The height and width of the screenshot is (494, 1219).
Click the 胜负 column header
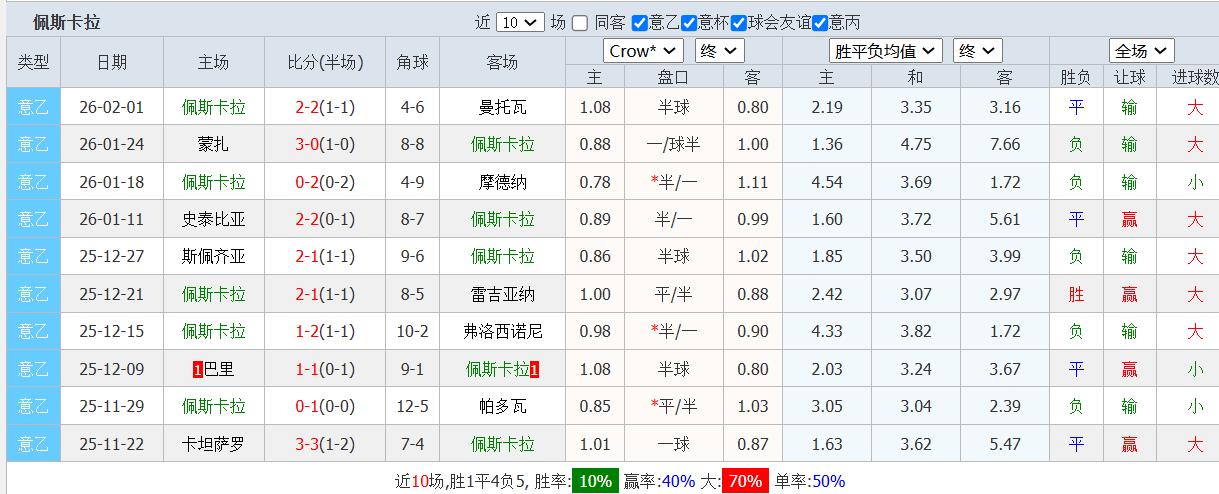click(x=1076, y=77)
